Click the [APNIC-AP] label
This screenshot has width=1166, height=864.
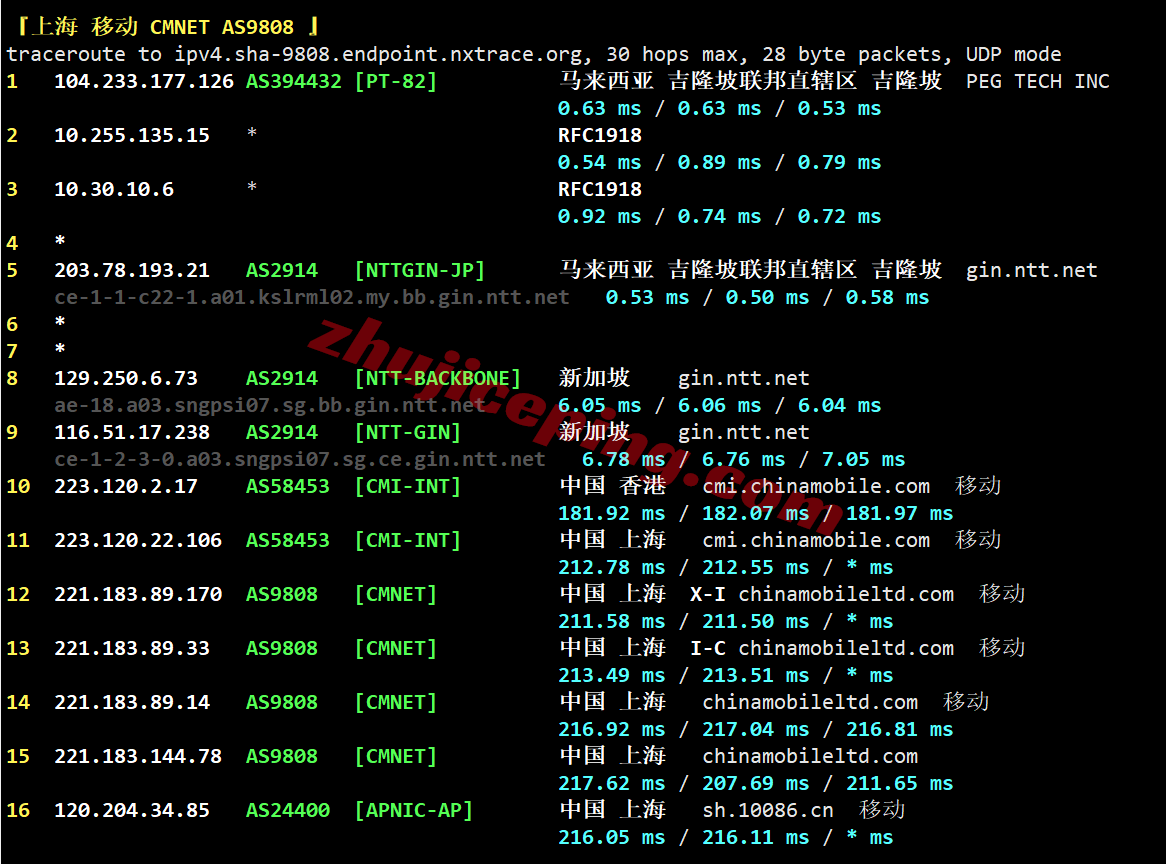[413, 810]
